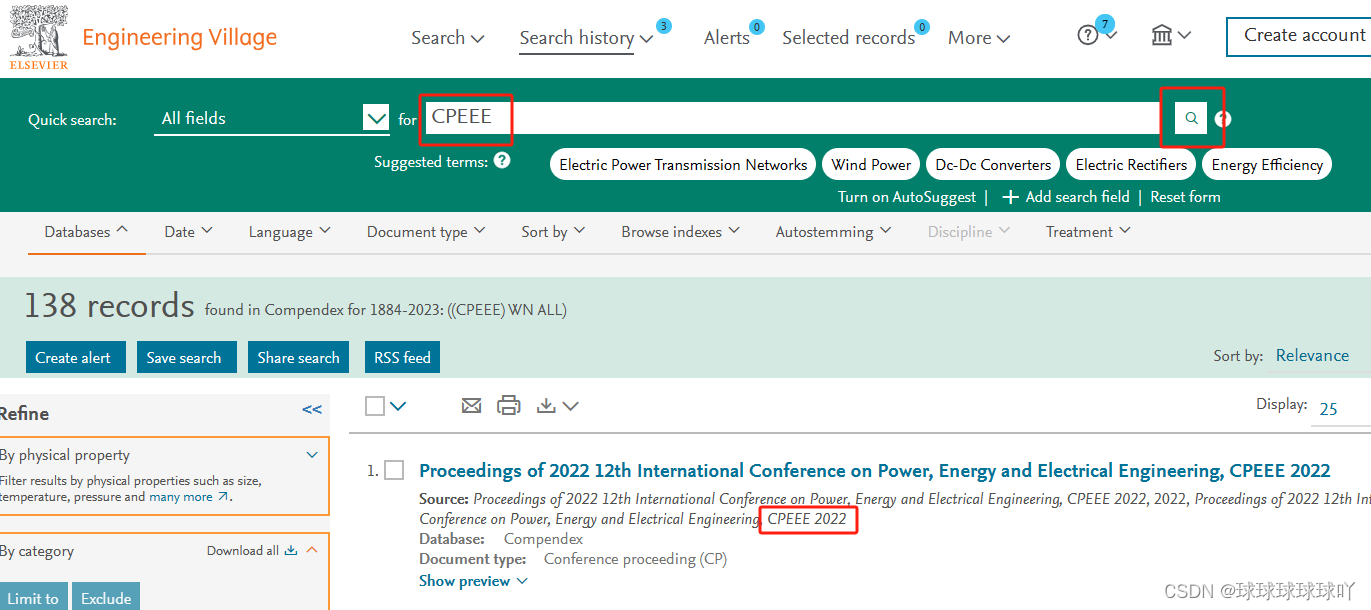1371x610 pixels.
Task: Click the print results printer icon
Action: (509, 405)
